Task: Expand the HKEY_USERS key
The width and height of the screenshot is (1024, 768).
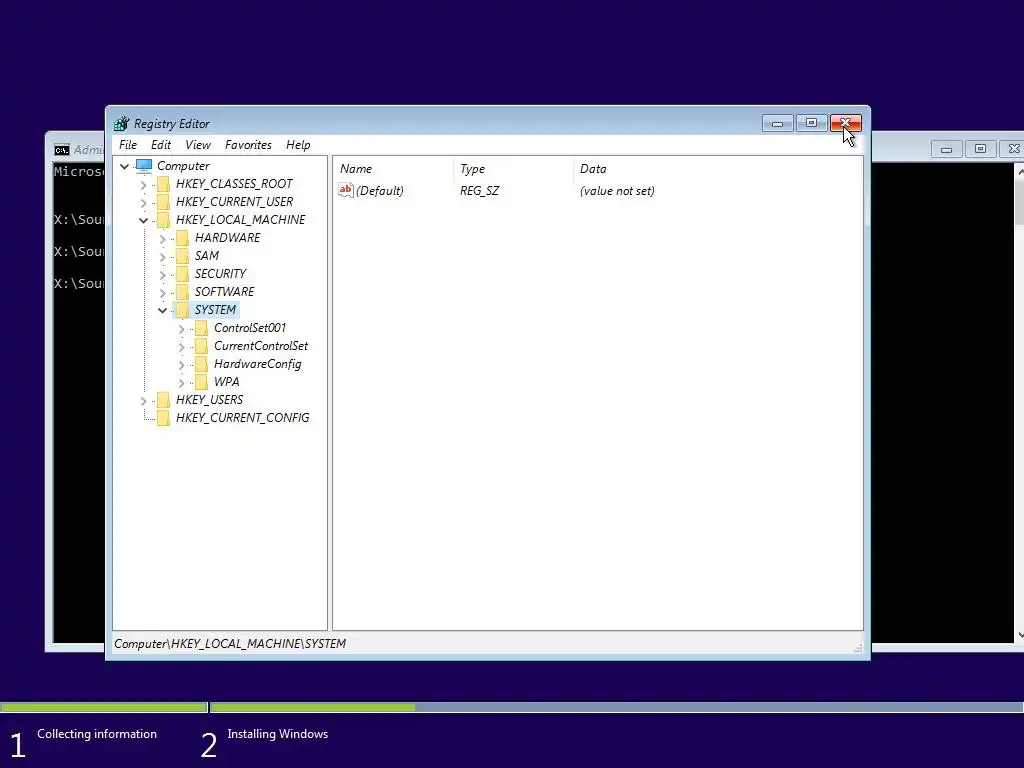Action: point(143,400)
